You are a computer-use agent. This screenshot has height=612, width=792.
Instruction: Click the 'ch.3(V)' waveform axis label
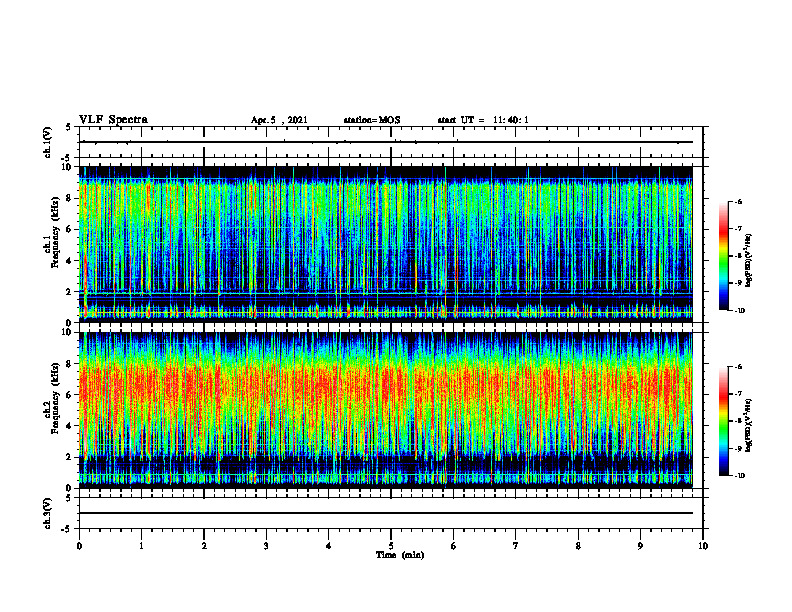[47, 513]
